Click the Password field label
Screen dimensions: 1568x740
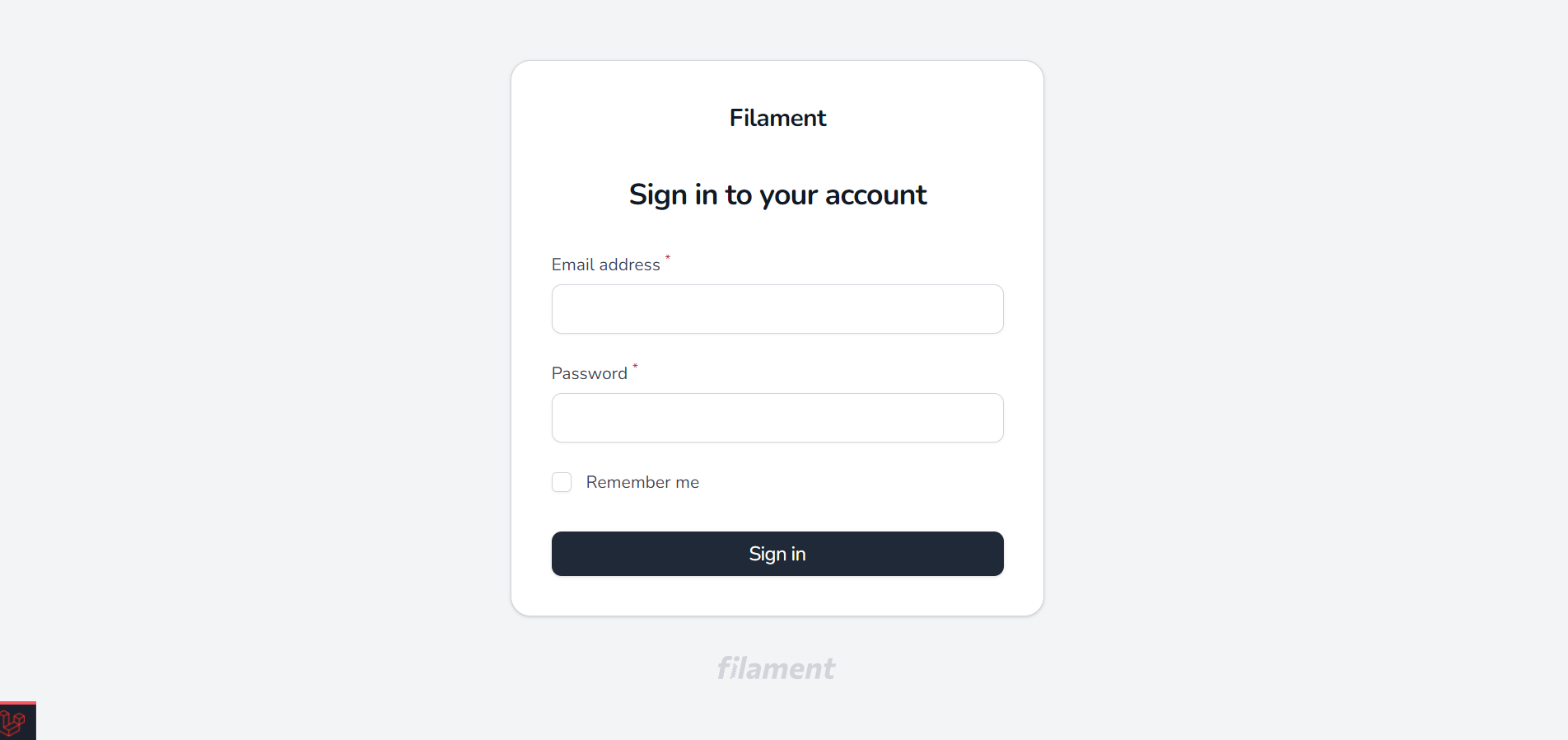590,373
